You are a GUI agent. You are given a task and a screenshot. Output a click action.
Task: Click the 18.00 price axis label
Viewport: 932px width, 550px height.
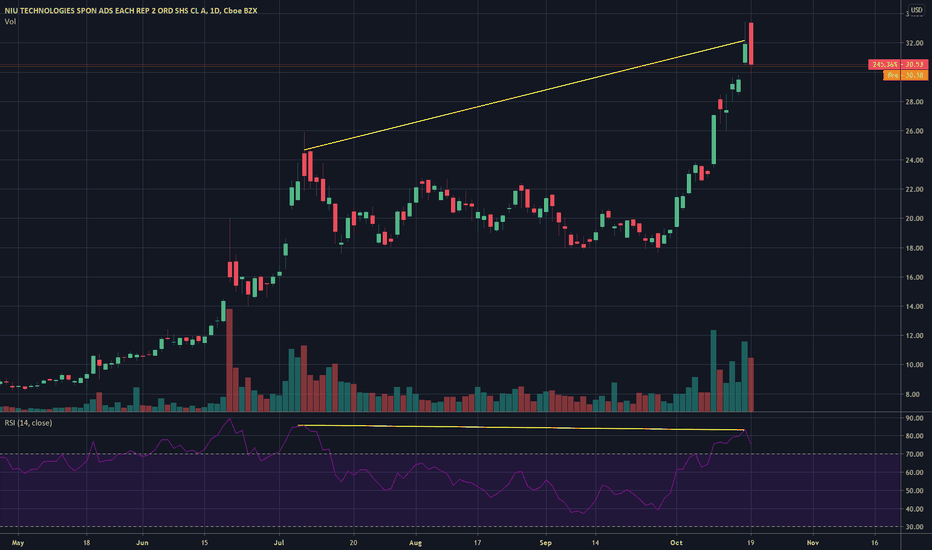coord(914,249)
